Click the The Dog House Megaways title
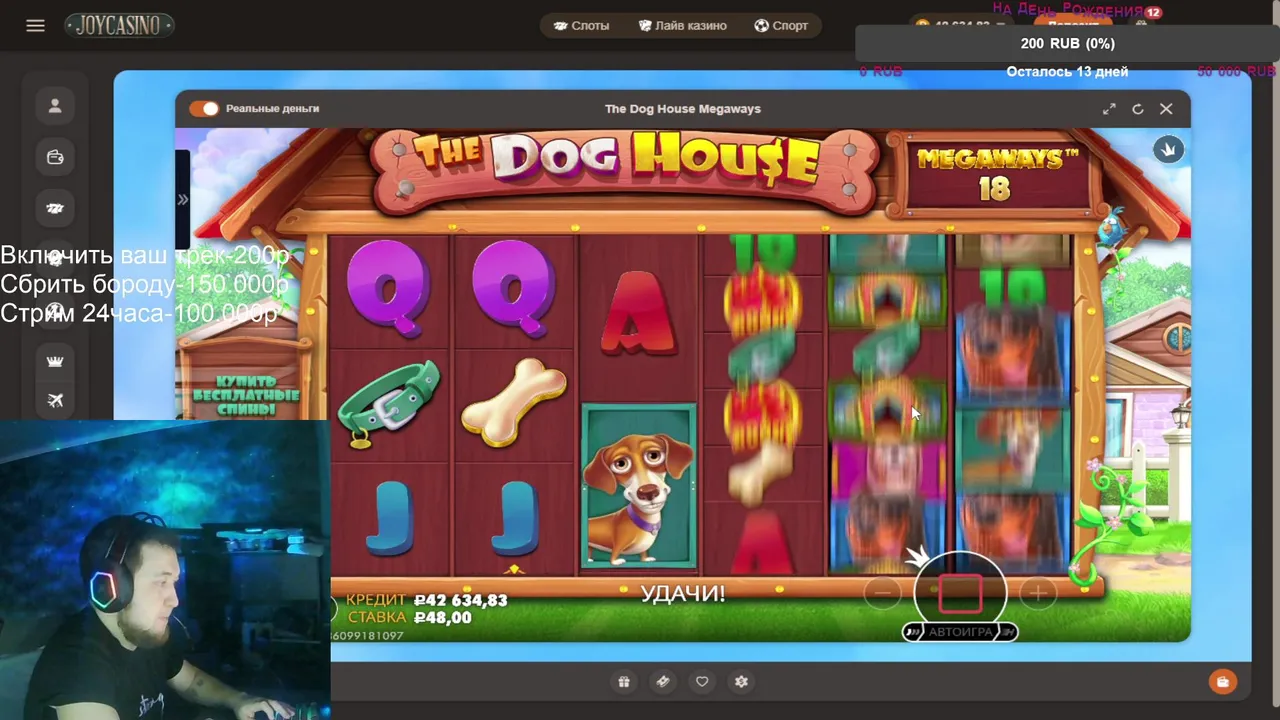Screen dimensions: 1280x720 pyautogui.click(x=683, y=109)
